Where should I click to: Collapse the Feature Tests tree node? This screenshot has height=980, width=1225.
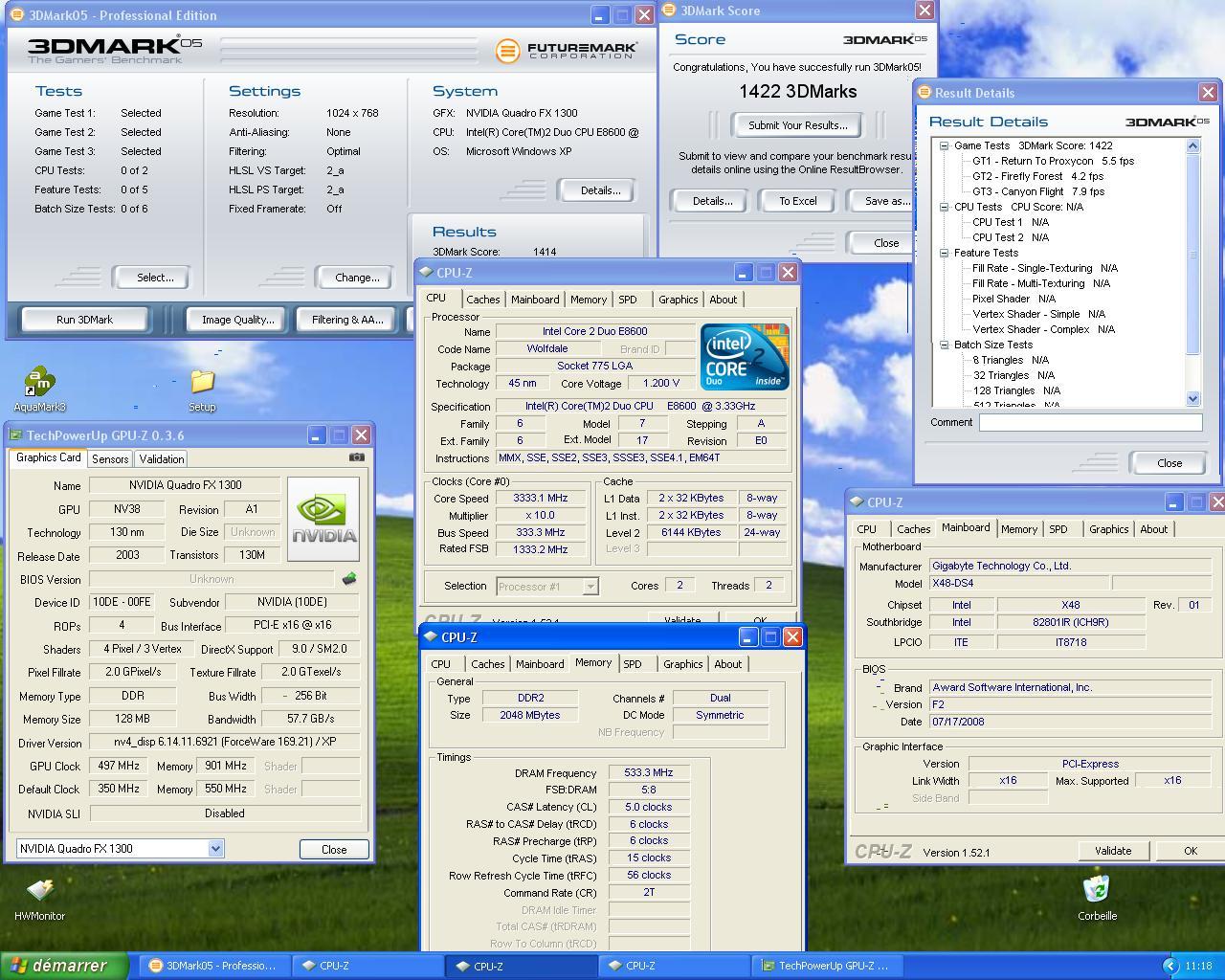(x=944, y=253)
